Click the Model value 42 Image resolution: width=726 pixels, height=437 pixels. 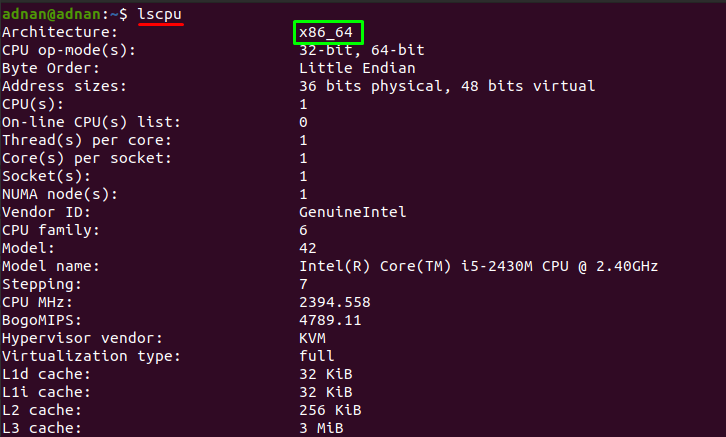(308, 248)
